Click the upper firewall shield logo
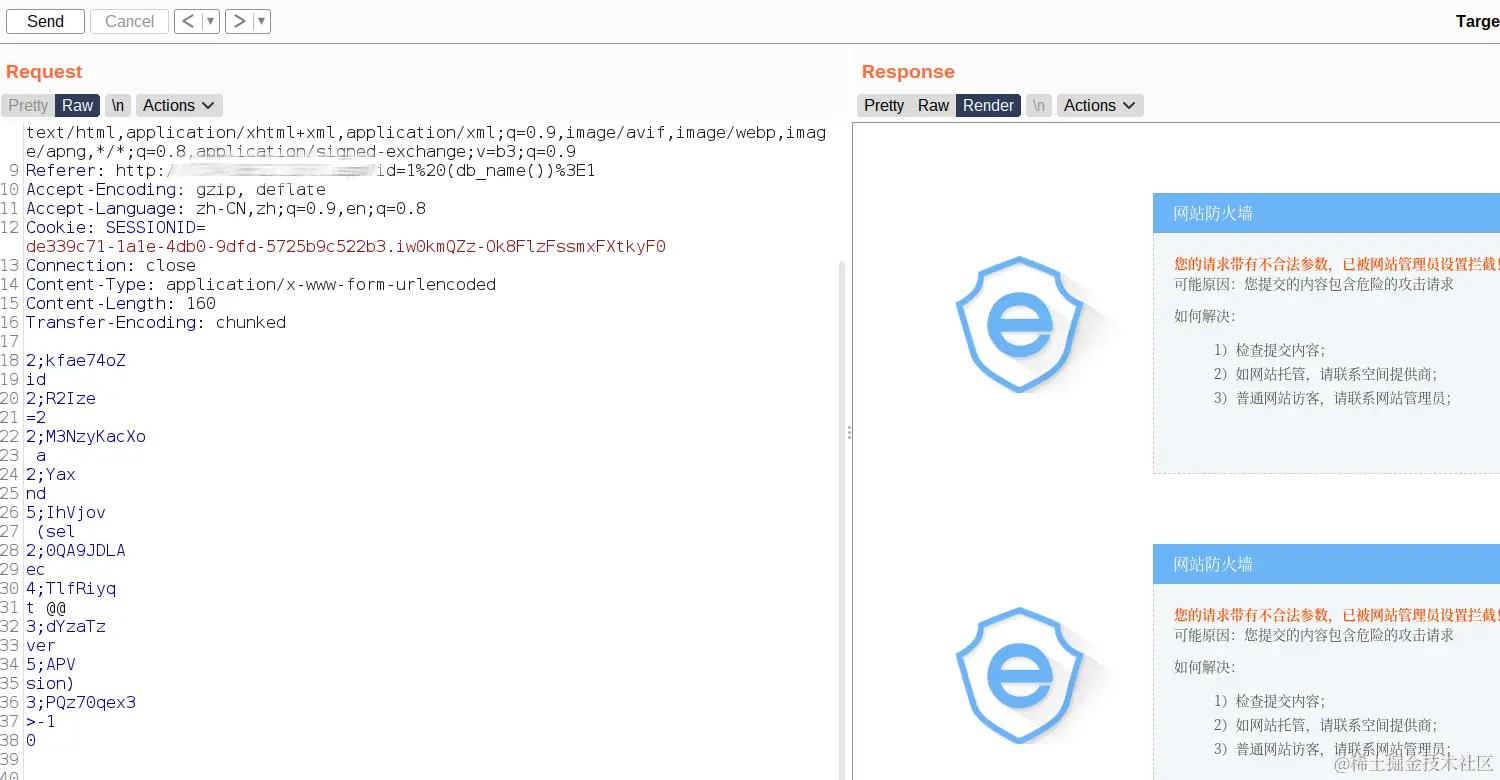Screen dimensions: 1500x780 coord(1019,324)
